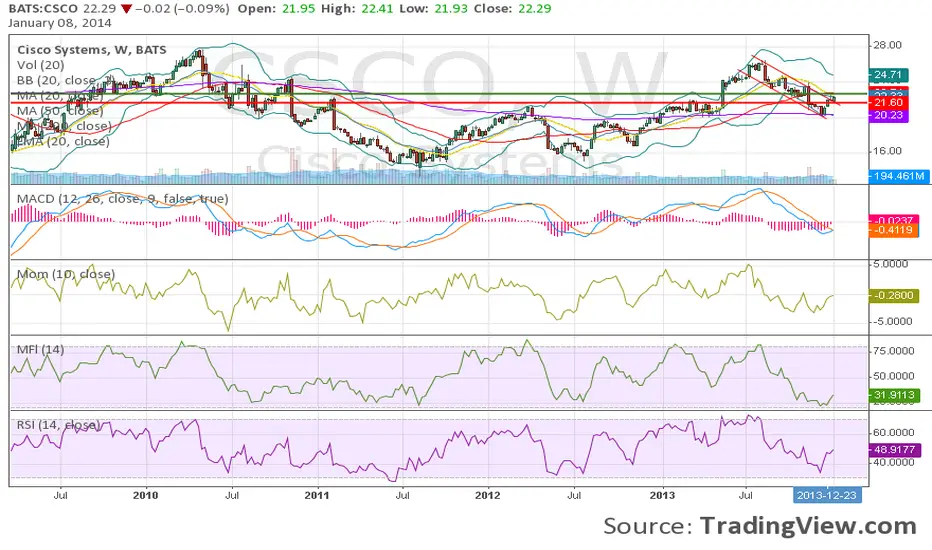Click the 28.00 price axis label
The width and height of the screenshot is (932, 550).
click(x=887, y=45)
